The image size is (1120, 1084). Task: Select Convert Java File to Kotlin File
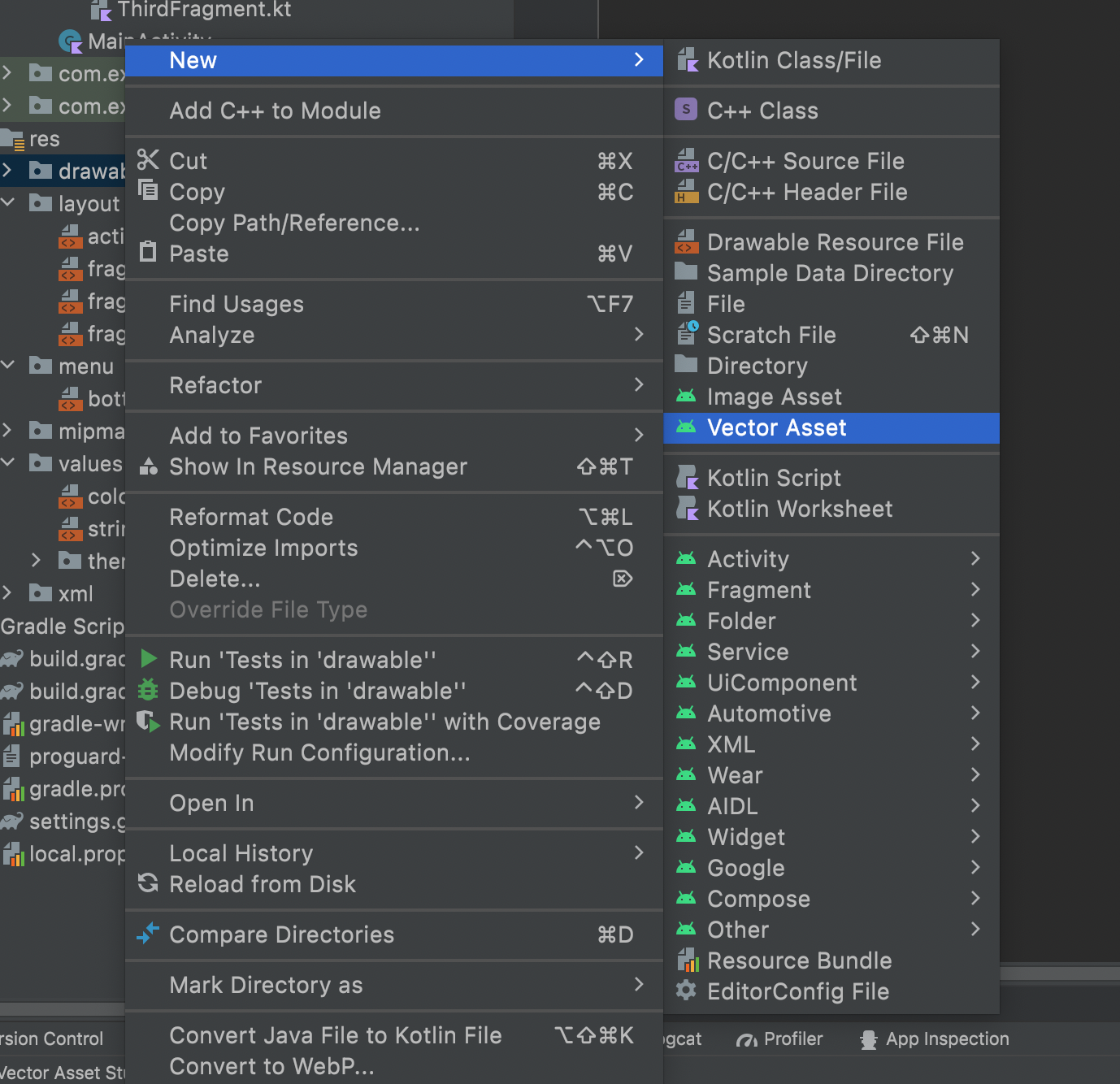pyautogui.click(x=394, y=1035)
